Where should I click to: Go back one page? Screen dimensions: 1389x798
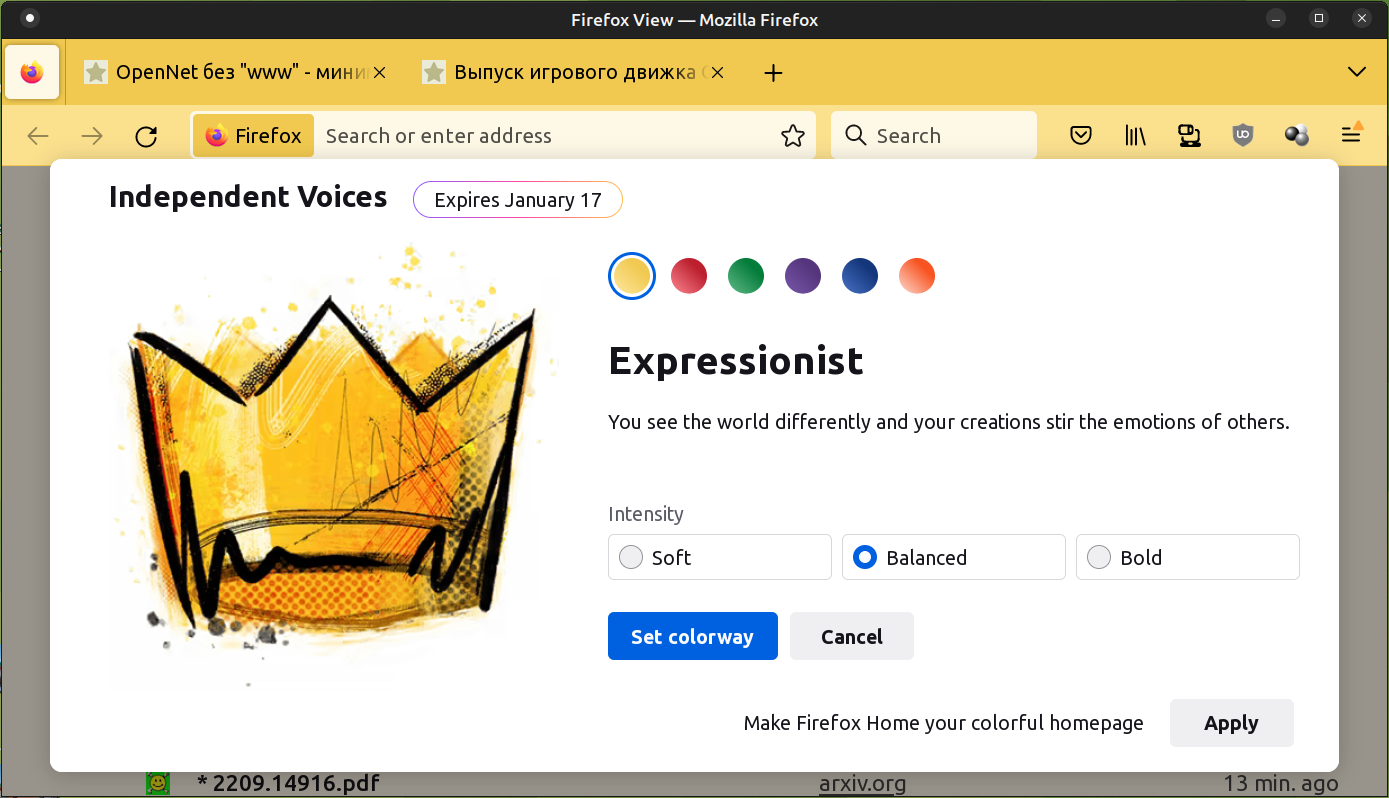tap(38, 136)
